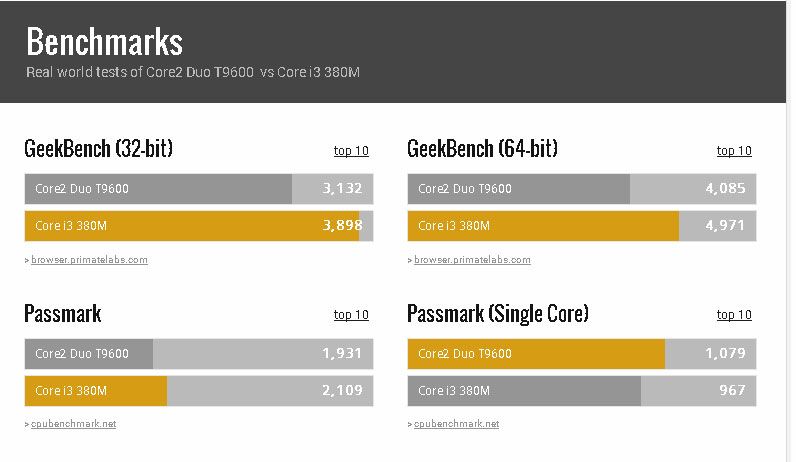
Task: Open cpubenchmark.net link below Passmark (Single Core)
Action: [456, 424]
